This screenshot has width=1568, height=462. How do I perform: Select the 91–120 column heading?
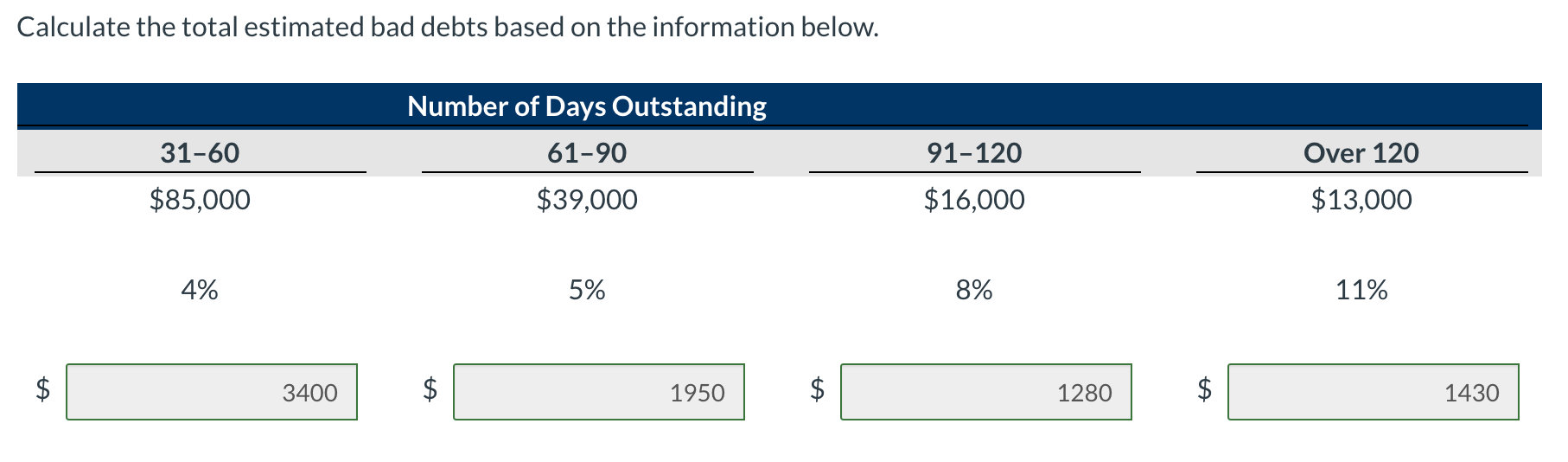pos(974,153)
